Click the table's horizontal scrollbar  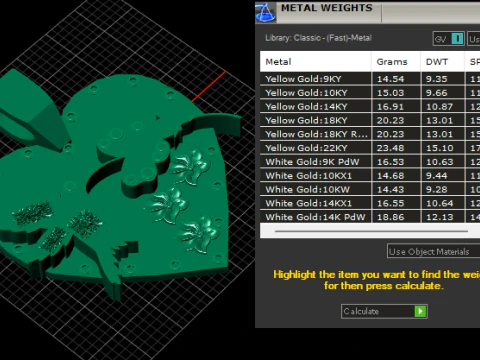(x=371, y=231)
